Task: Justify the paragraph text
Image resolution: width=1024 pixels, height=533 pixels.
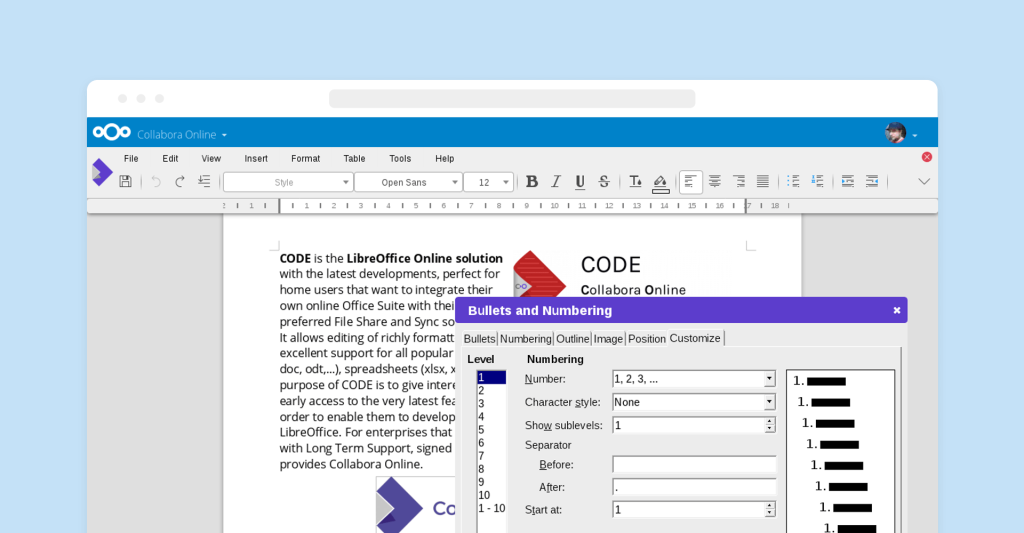Action: click(x=763, y=181)
